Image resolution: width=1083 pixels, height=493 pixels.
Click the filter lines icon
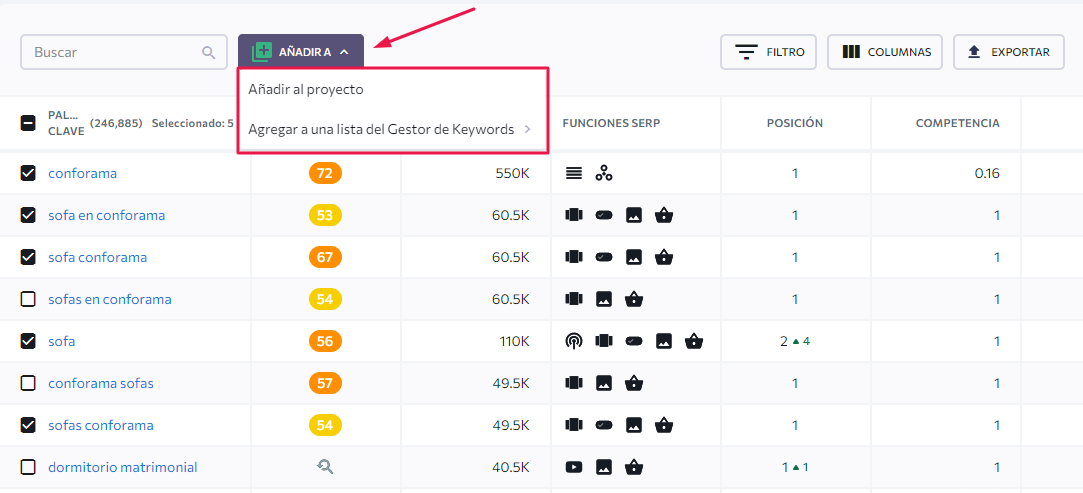(x=746, y=52)
